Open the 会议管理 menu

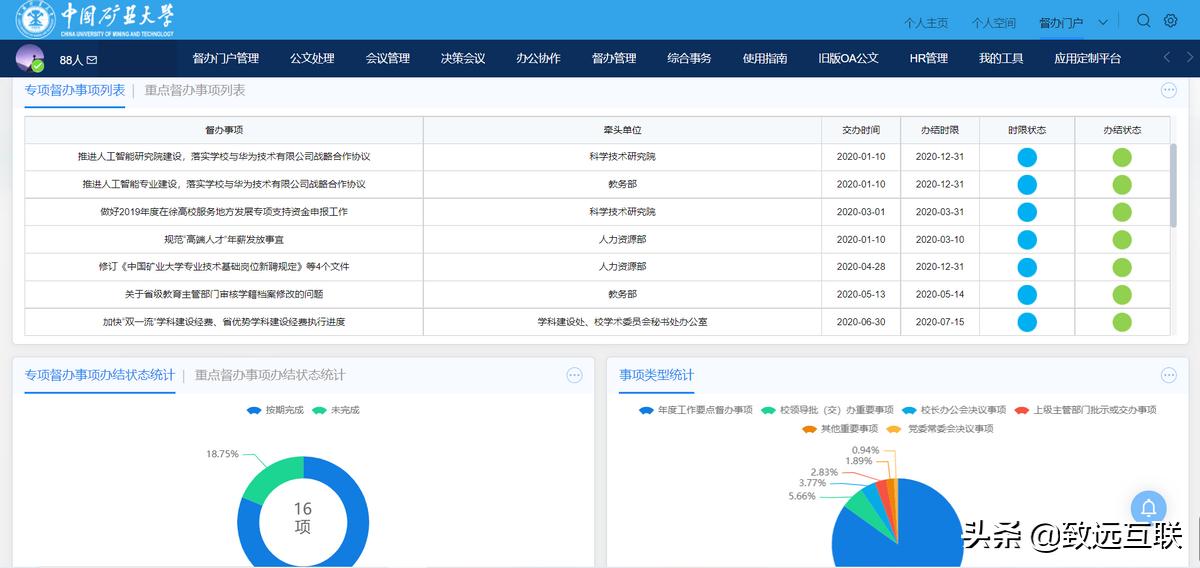pos(388,58)
